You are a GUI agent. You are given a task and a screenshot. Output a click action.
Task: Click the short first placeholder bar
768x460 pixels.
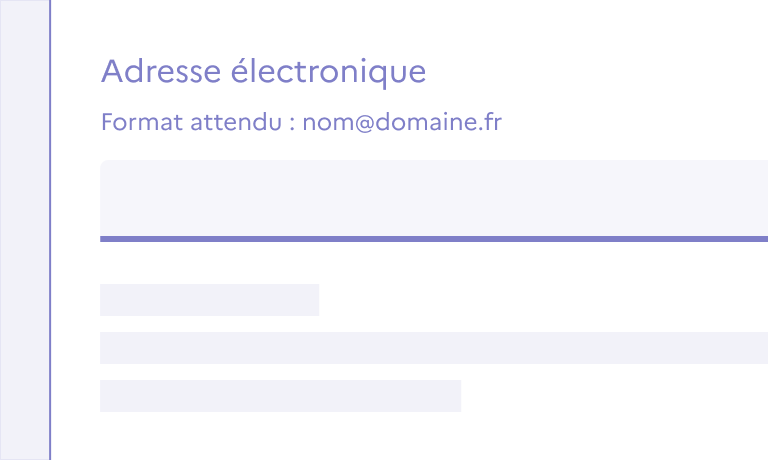[209, 300]
